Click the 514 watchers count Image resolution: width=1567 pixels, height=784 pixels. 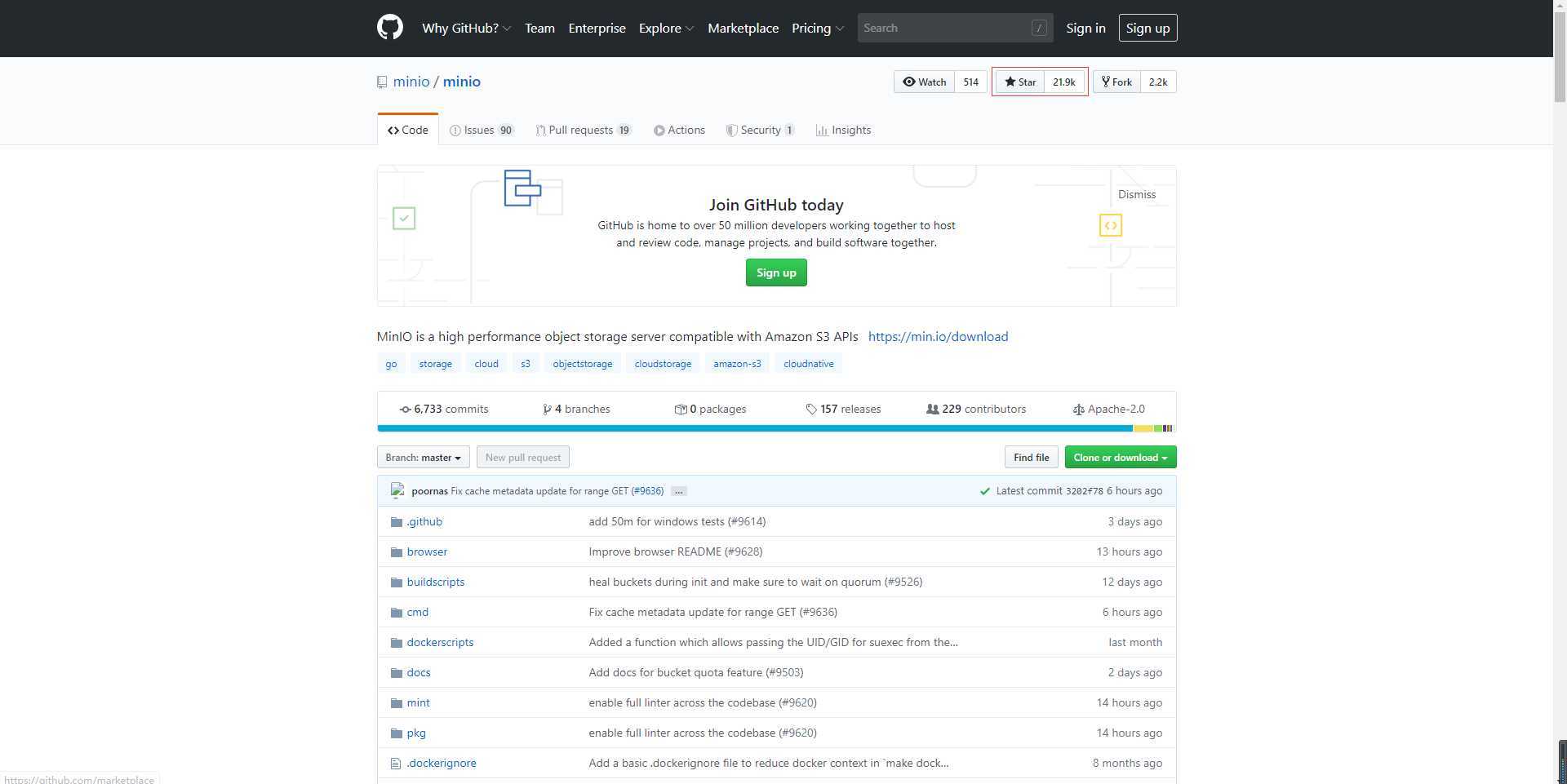[x=970, y=82]
